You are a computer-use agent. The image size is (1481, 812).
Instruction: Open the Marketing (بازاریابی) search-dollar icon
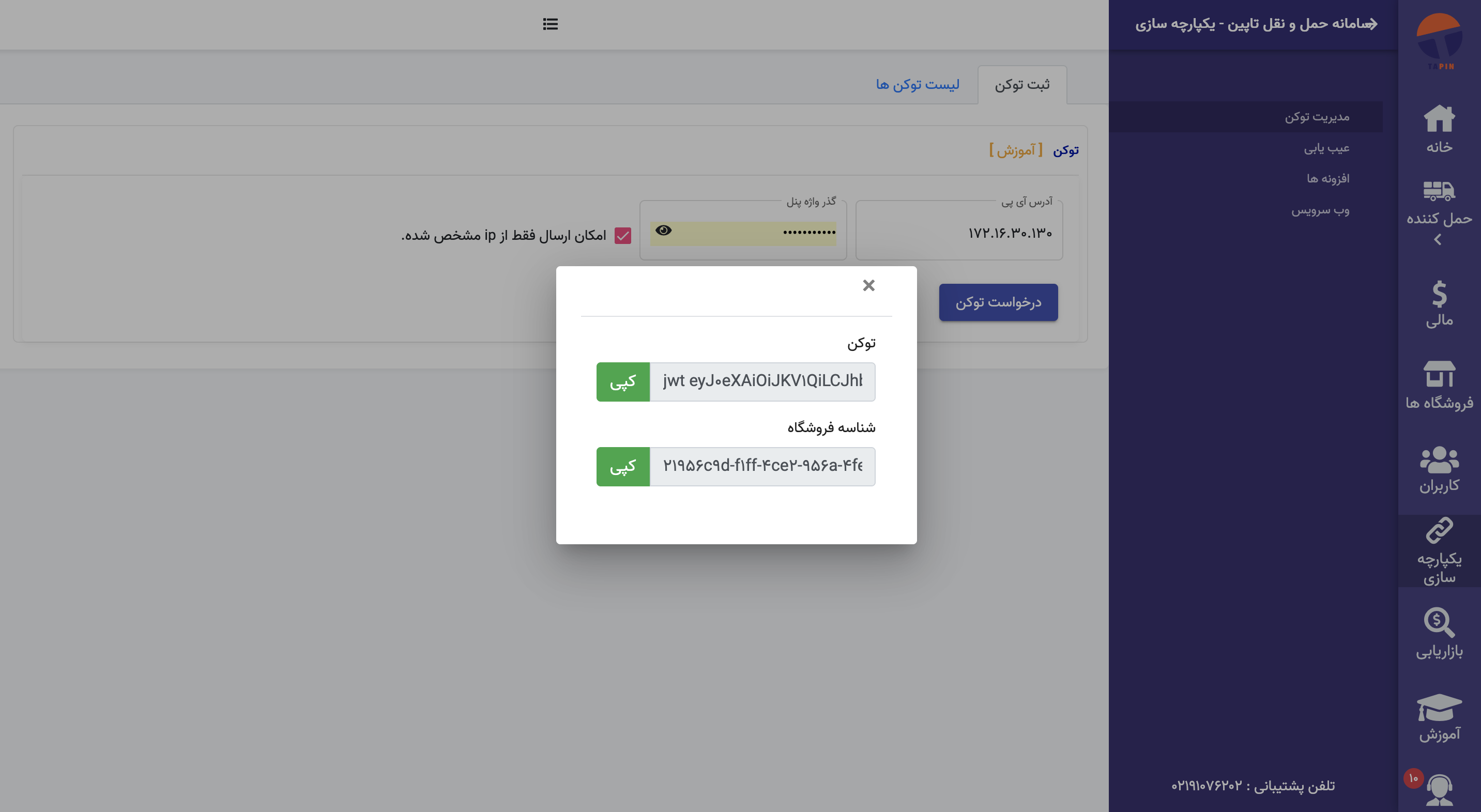click(1439, 623)
